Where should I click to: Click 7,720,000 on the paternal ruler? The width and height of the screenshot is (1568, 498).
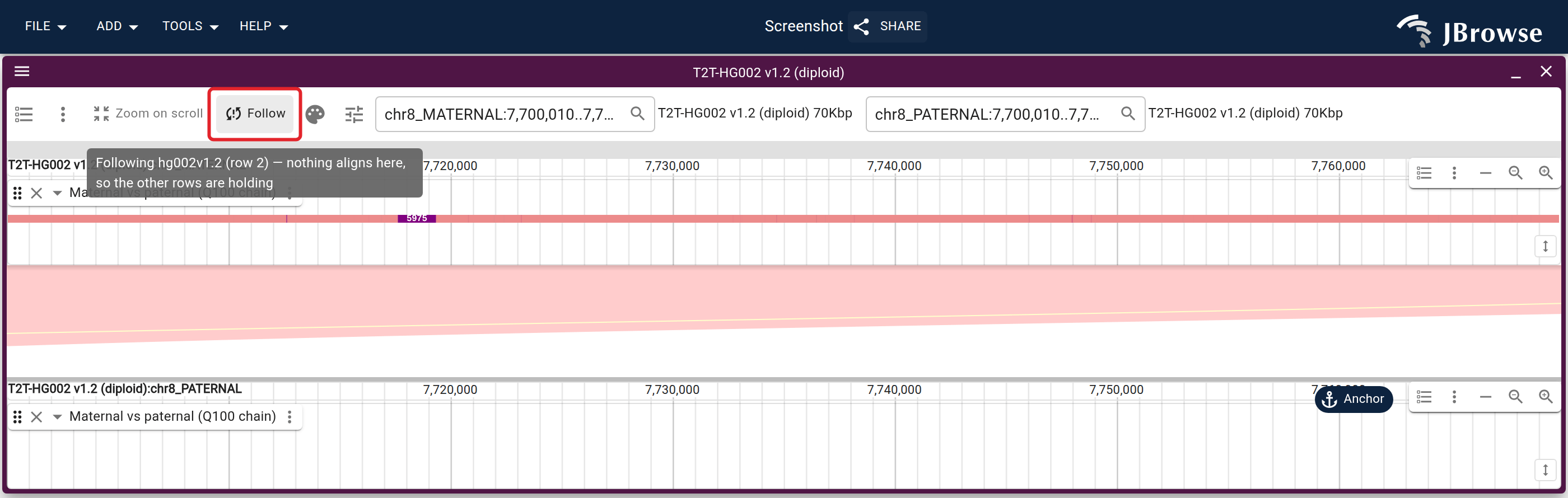click(450, 390)
